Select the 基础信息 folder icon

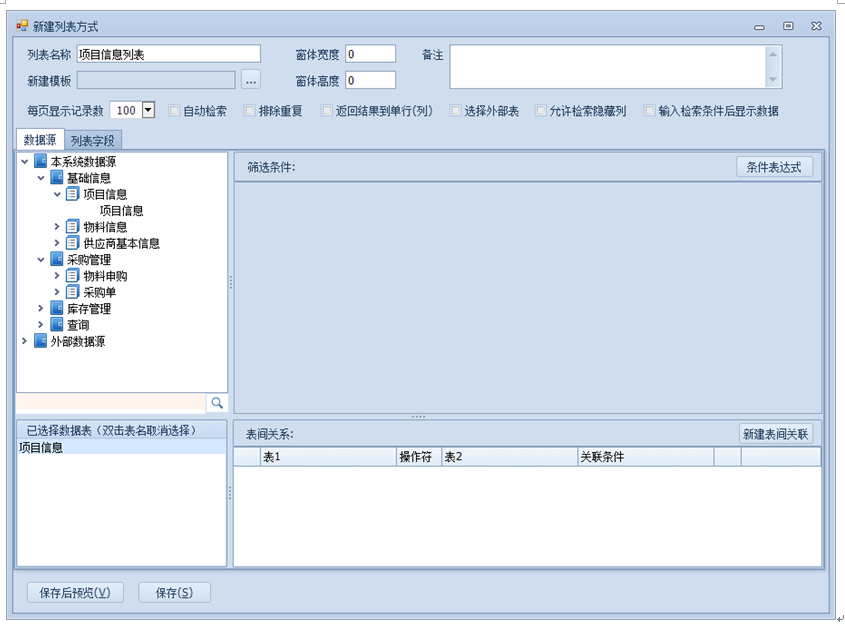tap(57, 178)
